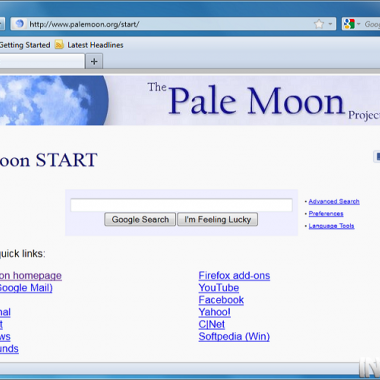This screenshot has height=380, width=380.
Task: Open the Yahoo! quick link
Action: [x=215, y=312]
